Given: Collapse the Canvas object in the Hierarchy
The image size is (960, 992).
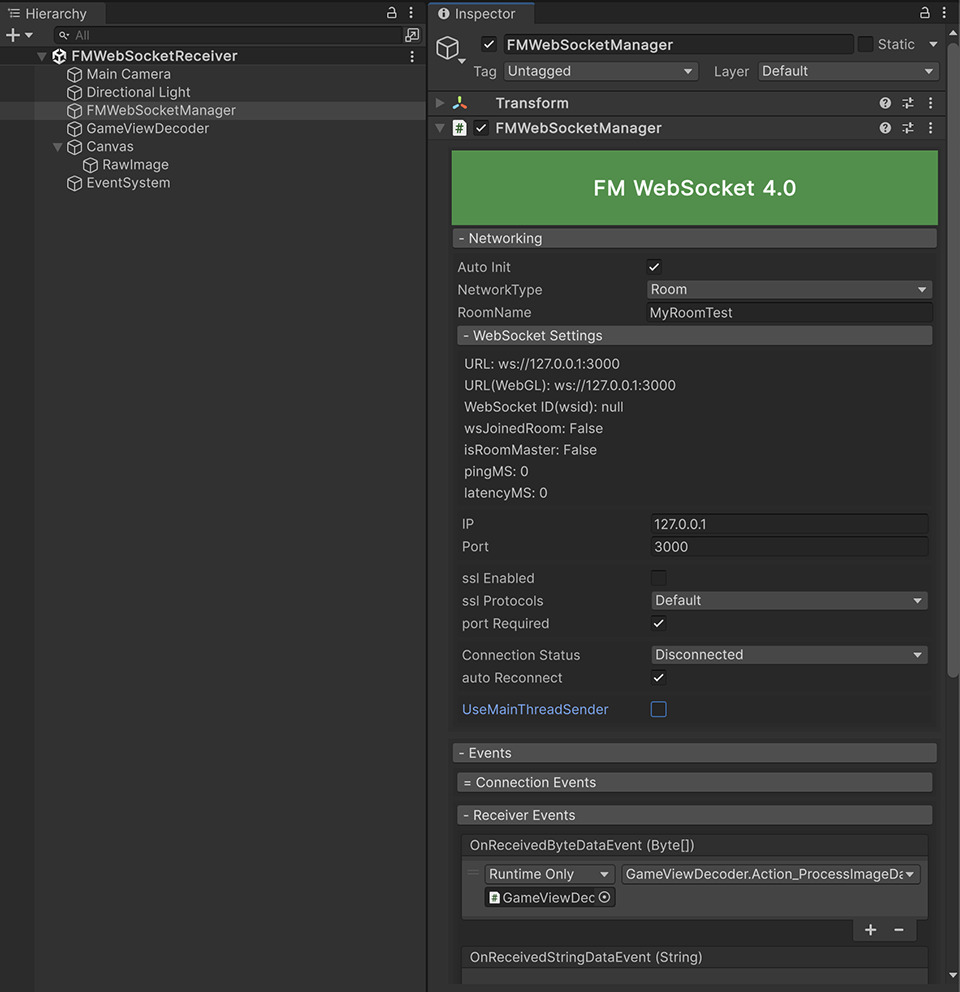Looking at the screenshot, I should click(x=59, y=146).
